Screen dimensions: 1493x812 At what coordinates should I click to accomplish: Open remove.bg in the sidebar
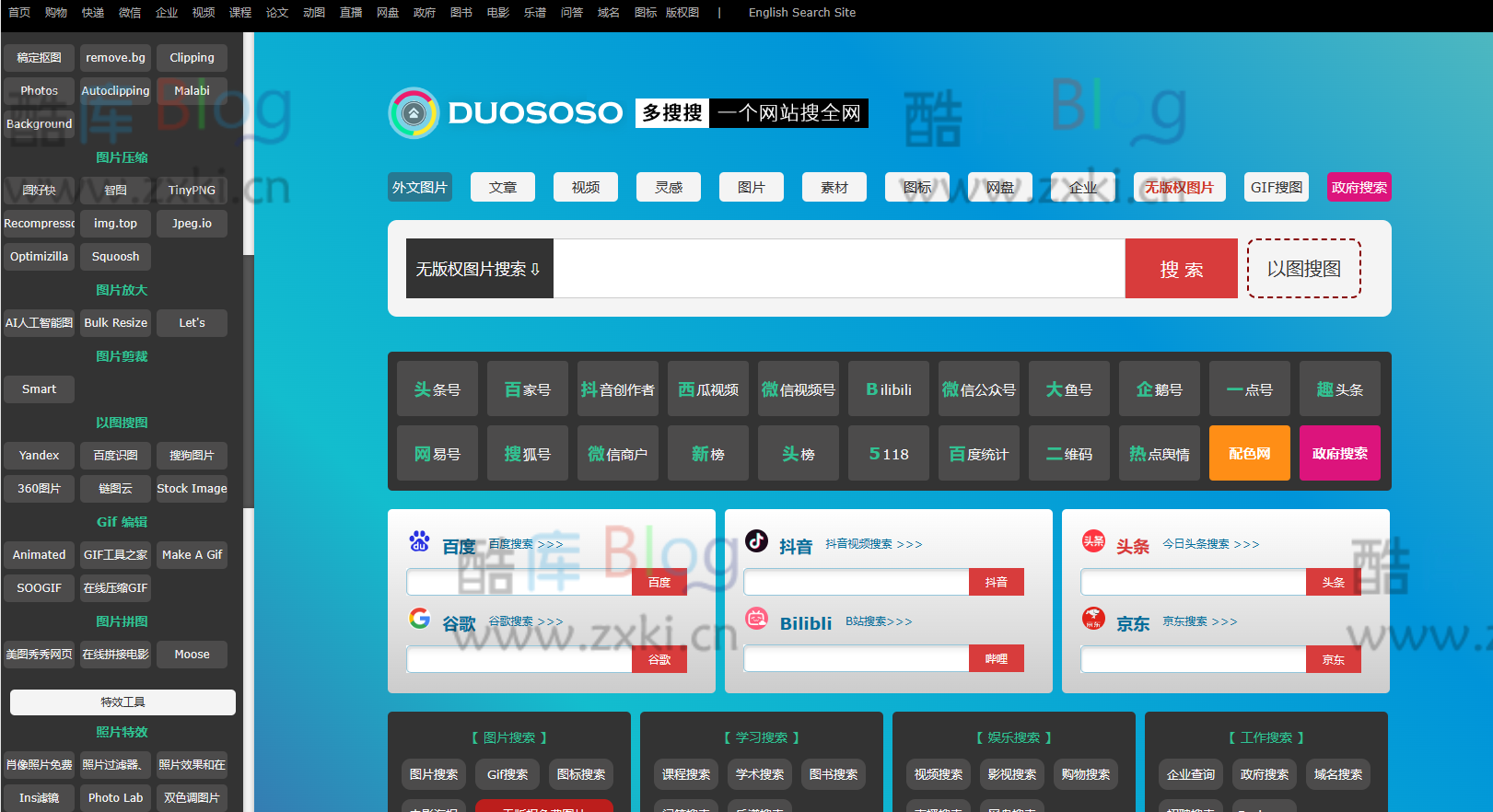point(116,57)
